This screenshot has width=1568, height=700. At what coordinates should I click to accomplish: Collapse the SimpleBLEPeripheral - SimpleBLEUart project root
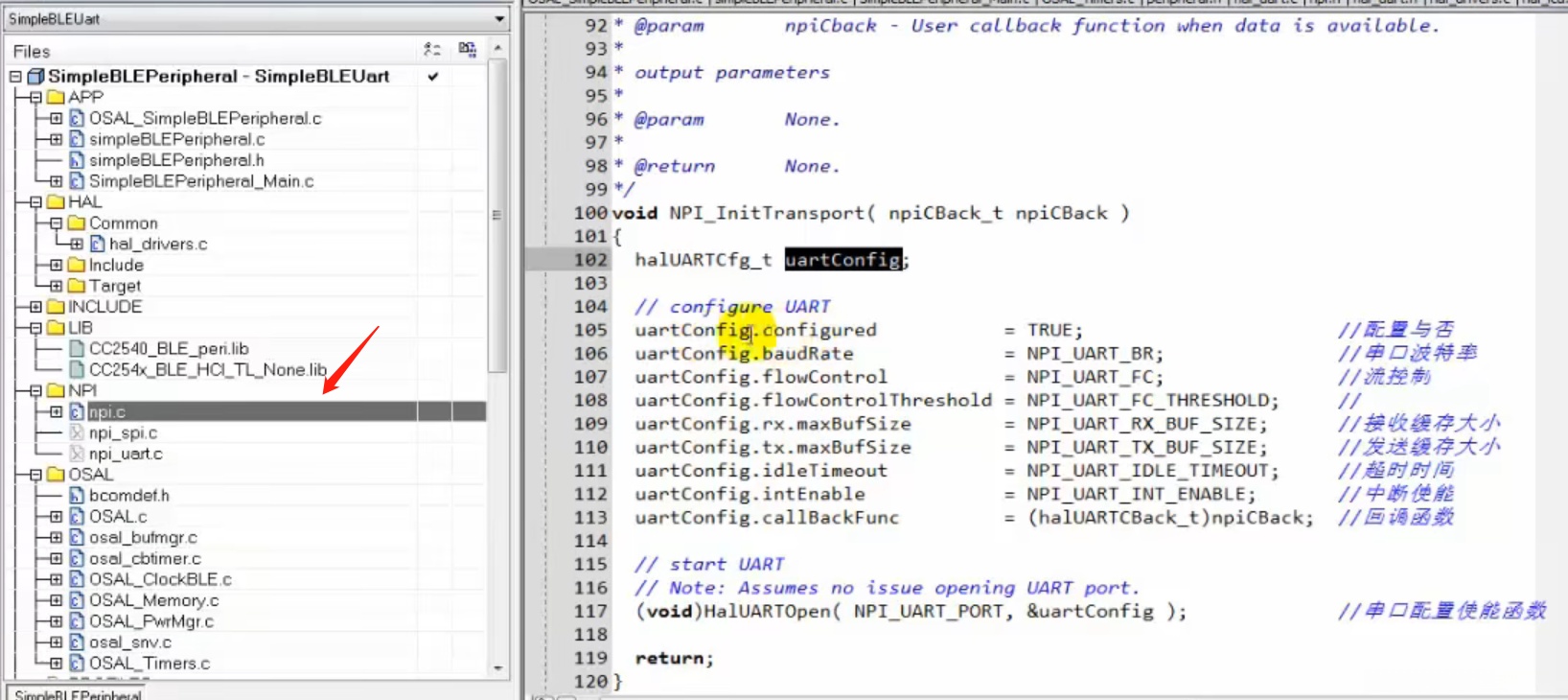(15, 76)
